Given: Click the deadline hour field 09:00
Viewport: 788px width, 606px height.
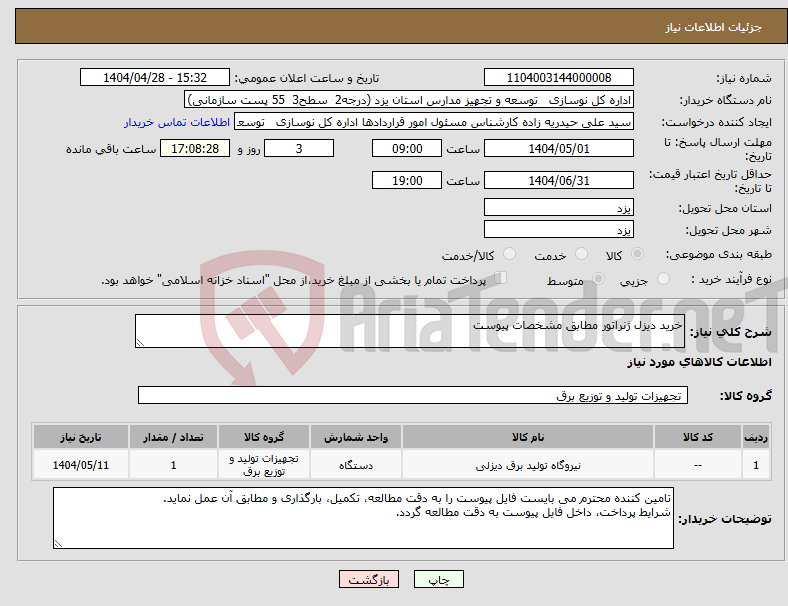Looking at the screenshot, I should click(407, 148).
